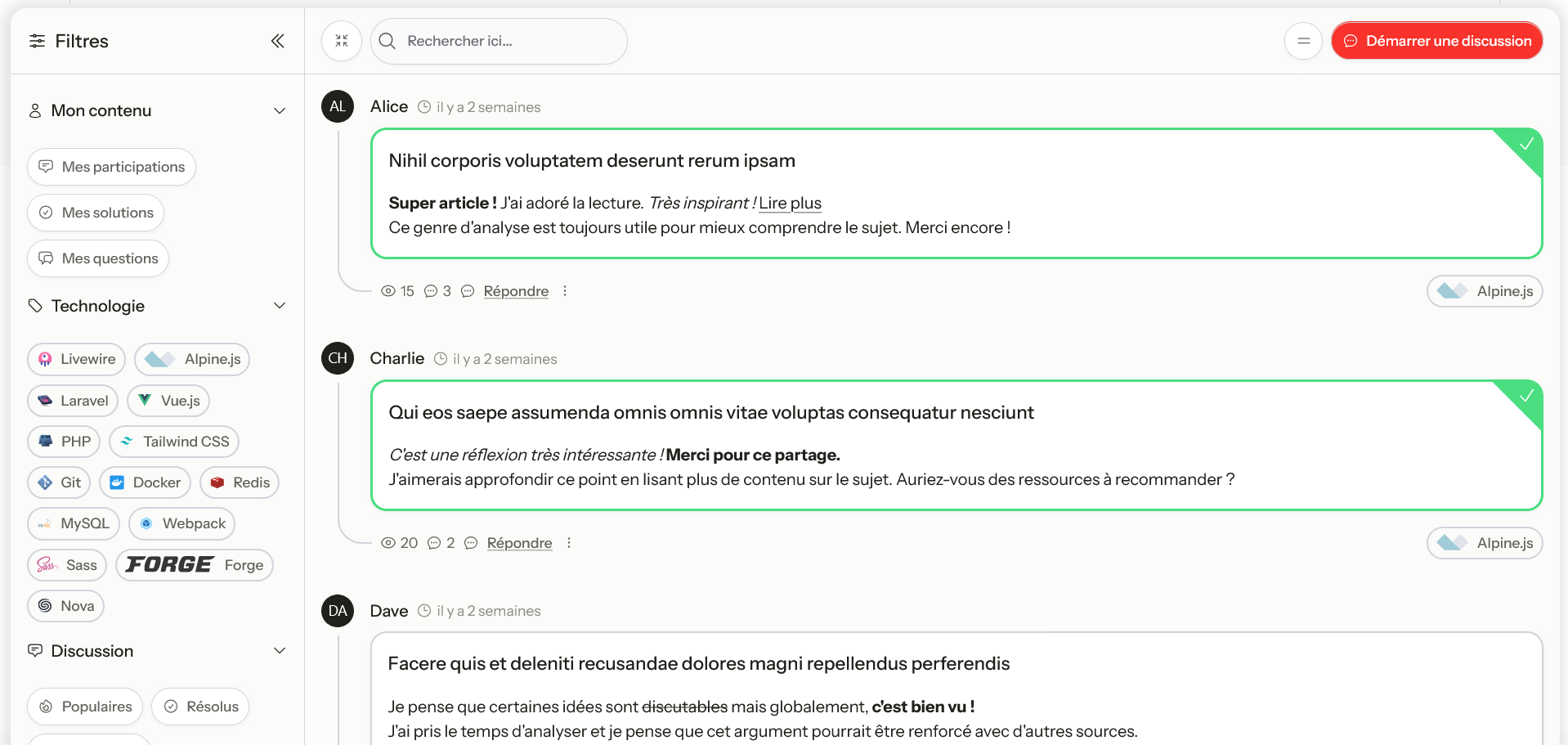Viewport: 1568px width, 745px height.
Task: Open the three-dot menu on Alice's post
Action: pyautogui.click(x=565, y=291)
